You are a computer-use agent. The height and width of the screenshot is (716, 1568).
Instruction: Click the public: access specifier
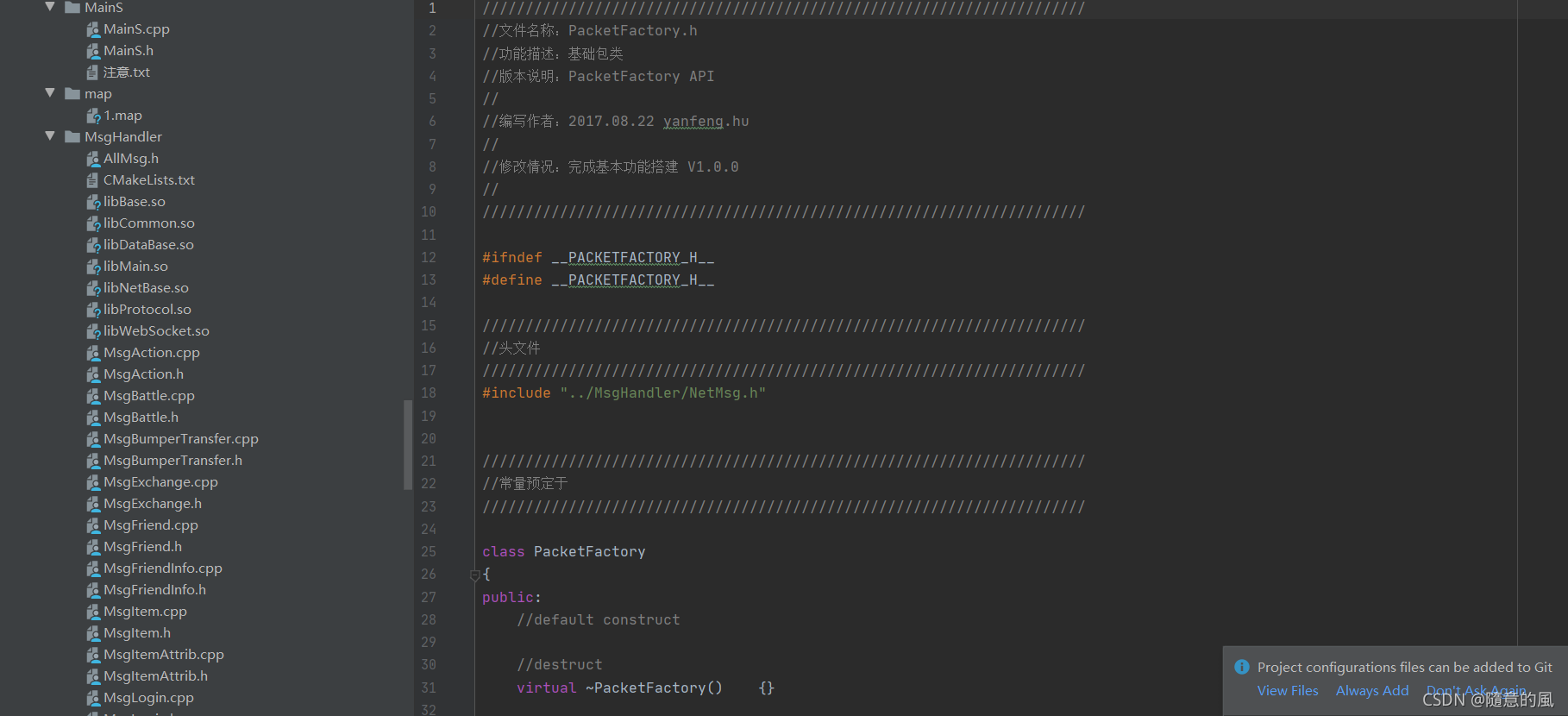[x=511, y=598]
